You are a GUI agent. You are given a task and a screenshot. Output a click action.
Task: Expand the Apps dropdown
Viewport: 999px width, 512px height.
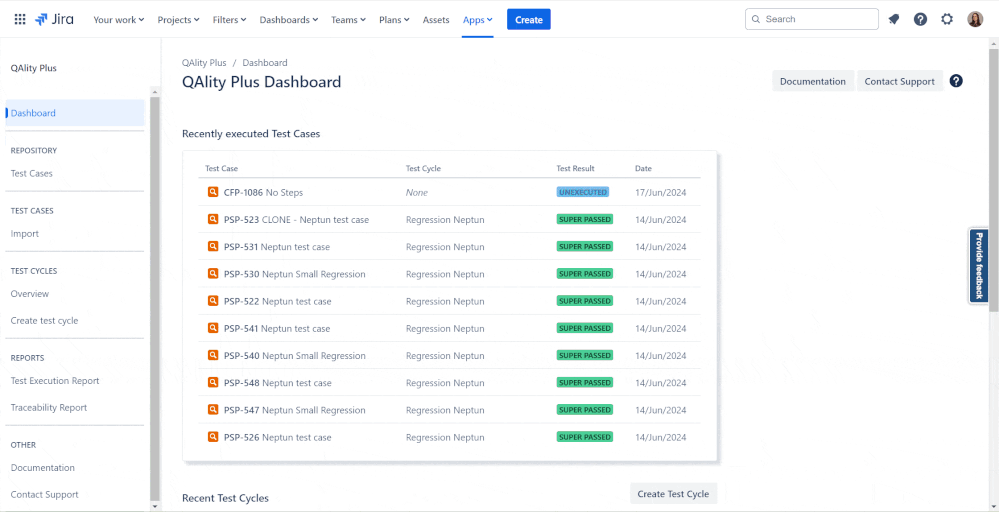(478, 20)
